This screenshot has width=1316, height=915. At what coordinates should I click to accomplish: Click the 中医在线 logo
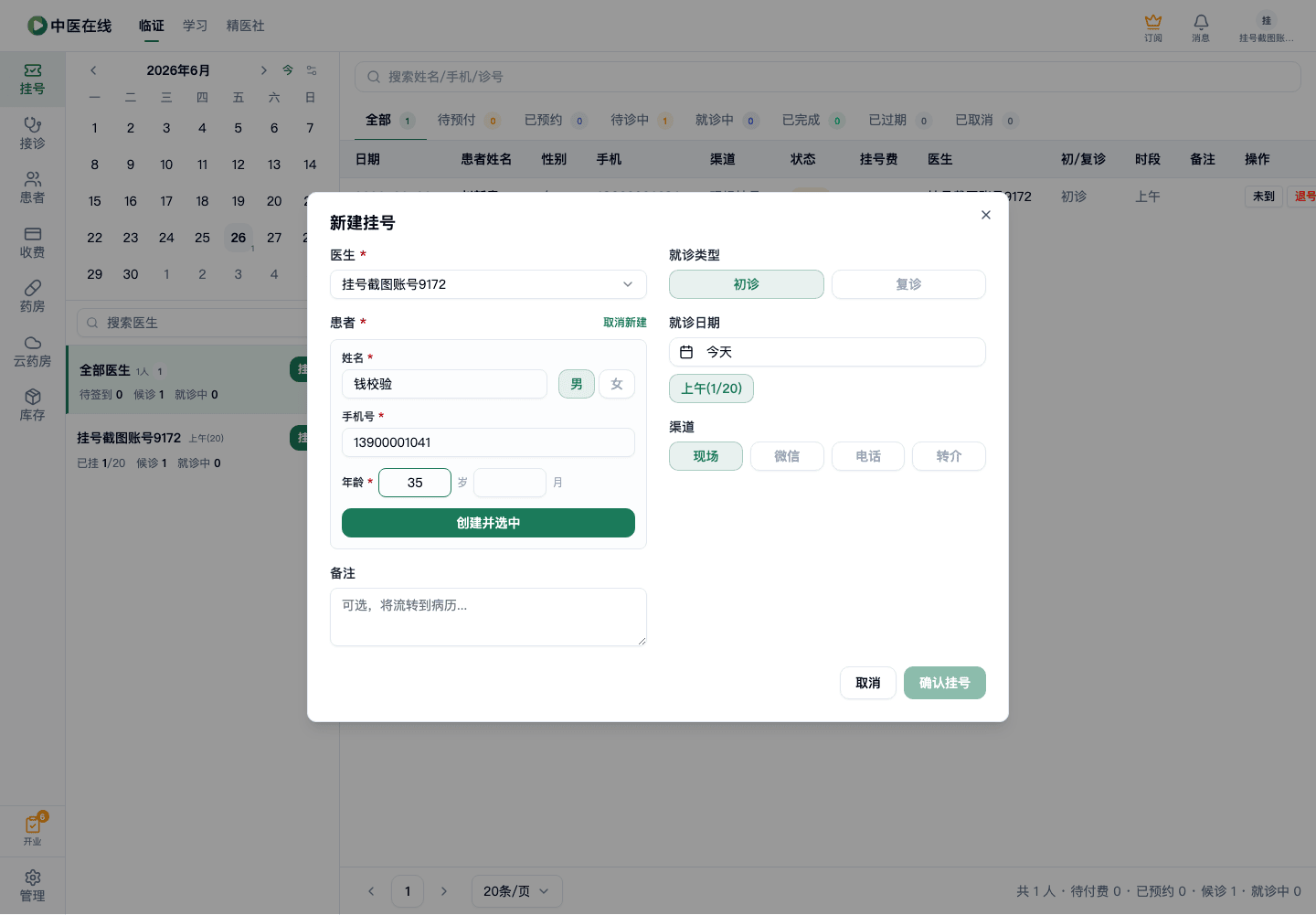pos(69,26)
